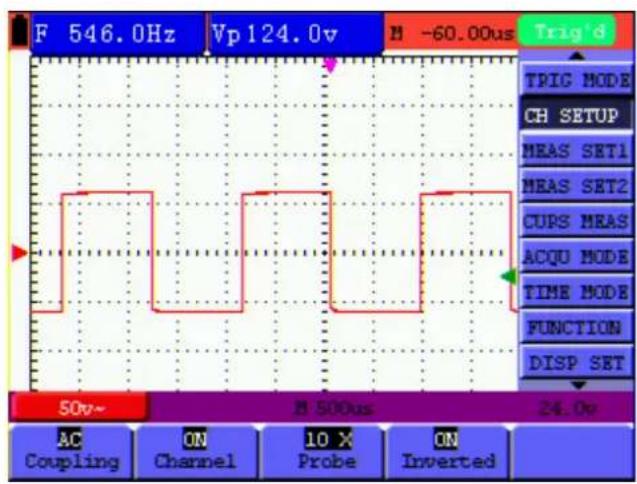Open the ACQU MODE menu item

(x=576, y=257)
